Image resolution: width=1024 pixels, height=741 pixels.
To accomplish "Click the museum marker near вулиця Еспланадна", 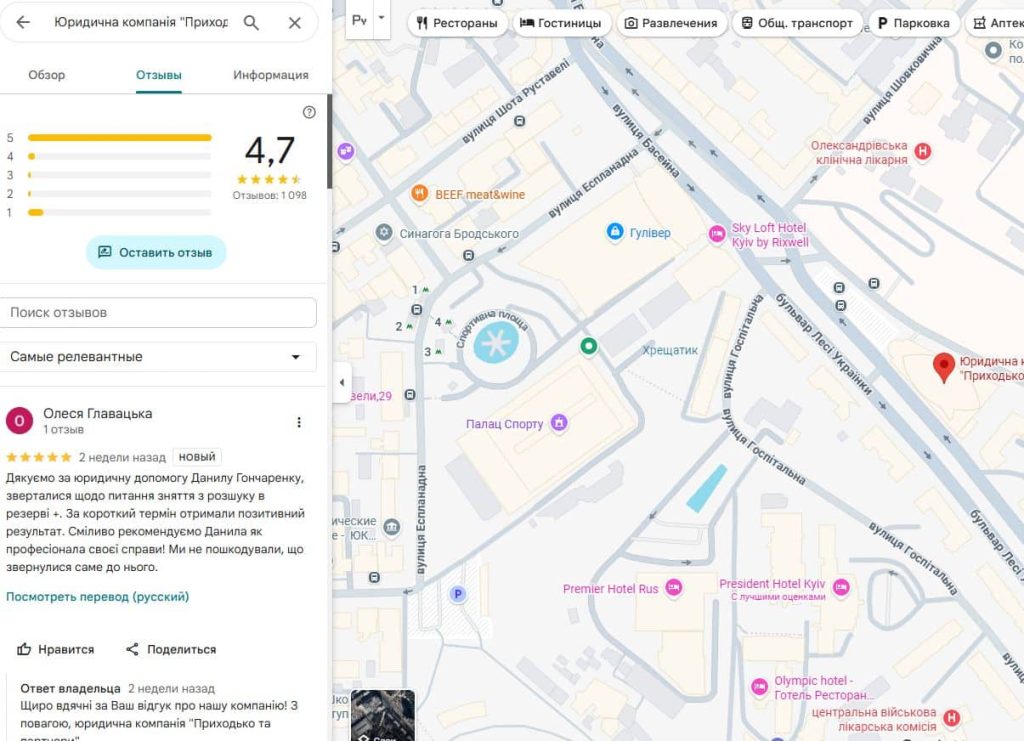I will tap(392, 527).
